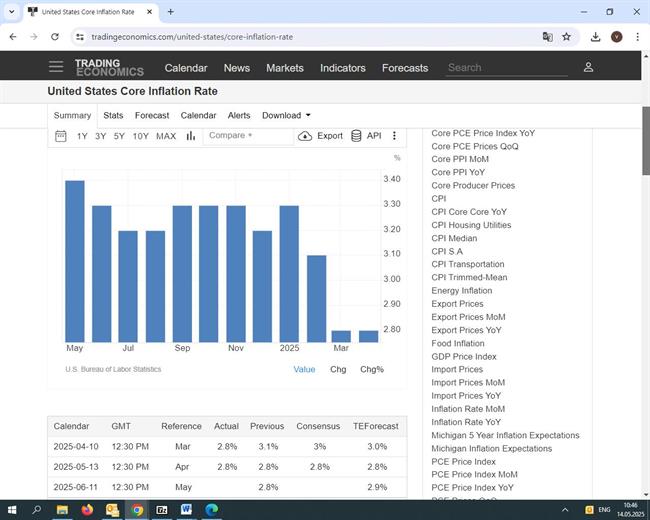Click the translate page icon

pos(548,37)
